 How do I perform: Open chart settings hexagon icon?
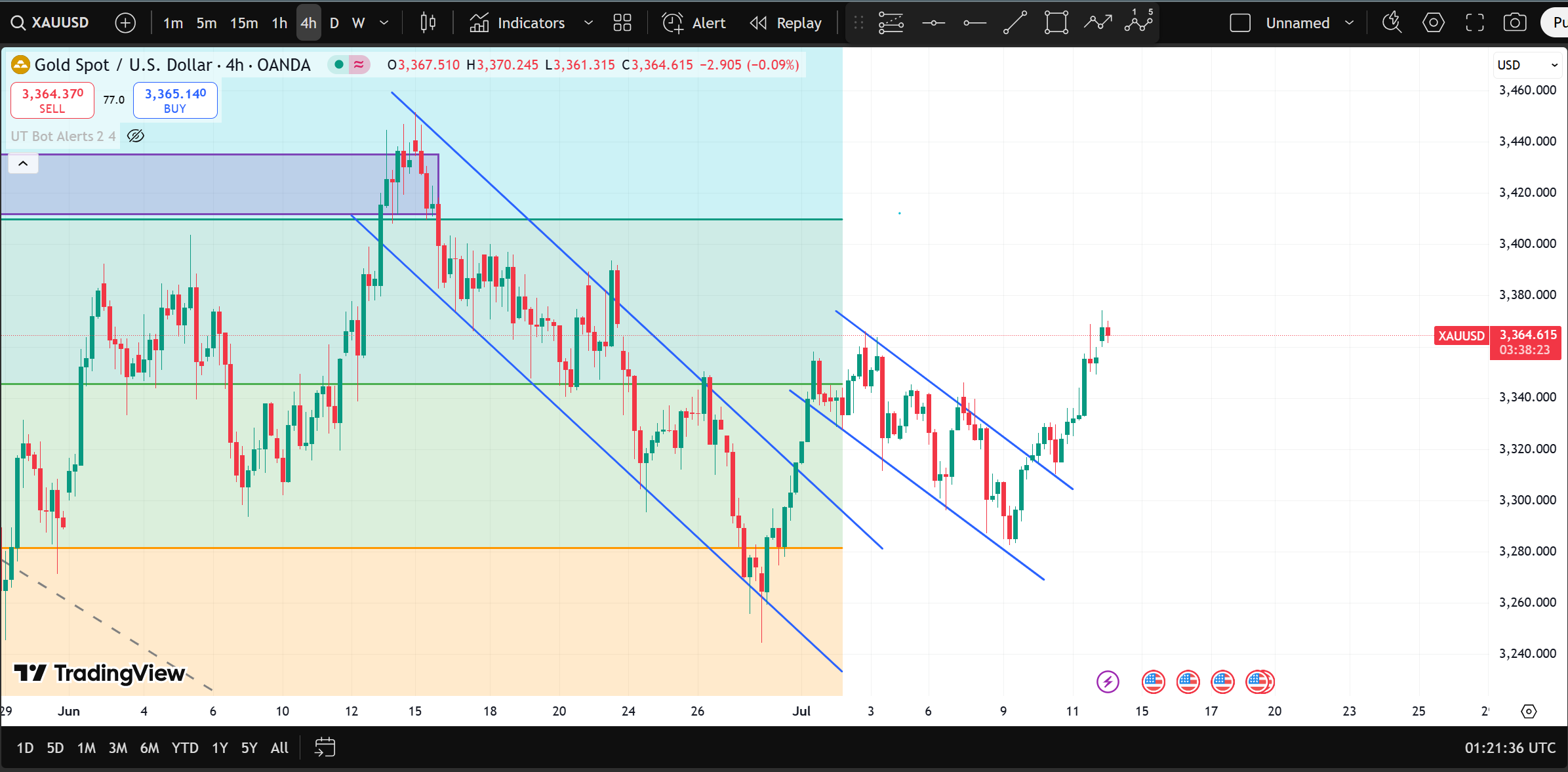tap(1433, 23)
